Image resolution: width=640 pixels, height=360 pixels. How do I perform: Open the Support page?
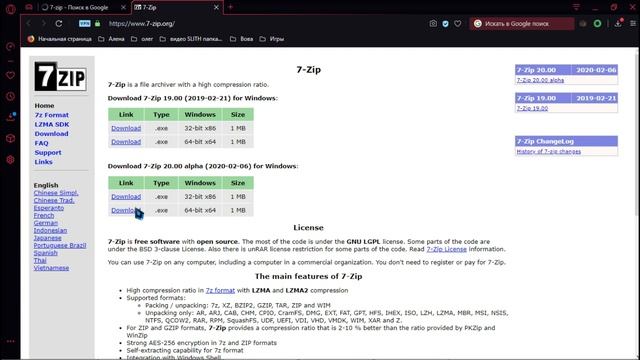click(x=48, y=152)
